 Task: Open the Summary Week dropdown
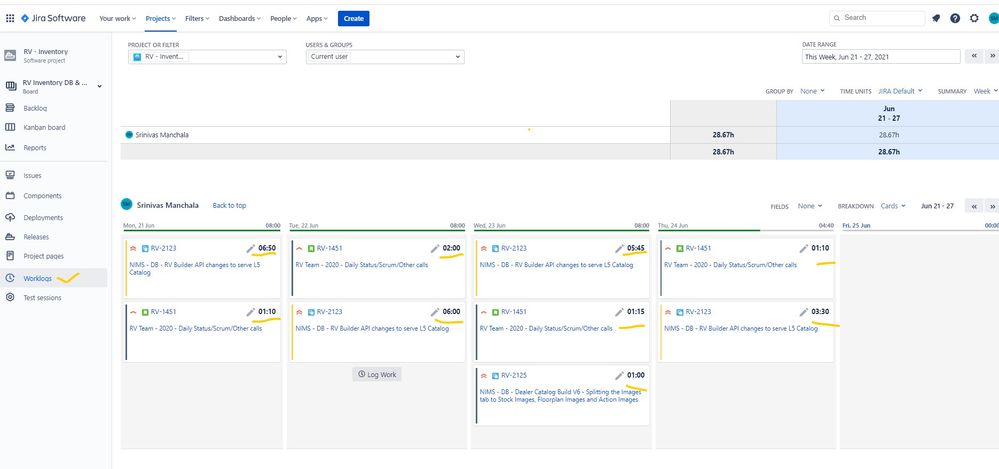[x=986, y=91]
